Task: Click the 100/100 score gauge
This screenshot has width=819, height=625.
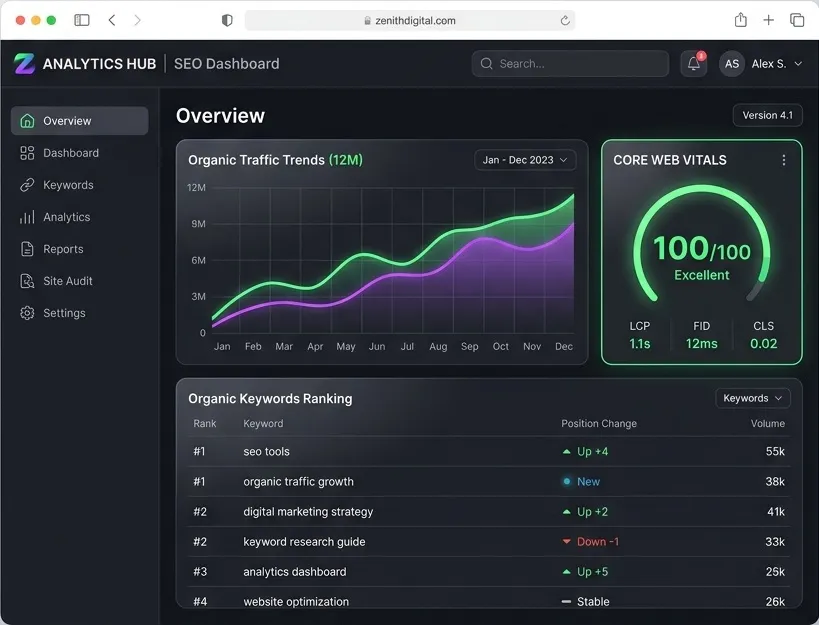Action: point(701,245)
